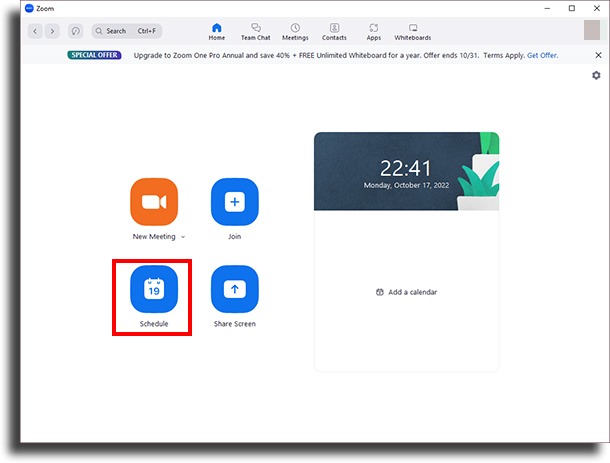
Task: Click into the Search field
Action: point(127,31)
